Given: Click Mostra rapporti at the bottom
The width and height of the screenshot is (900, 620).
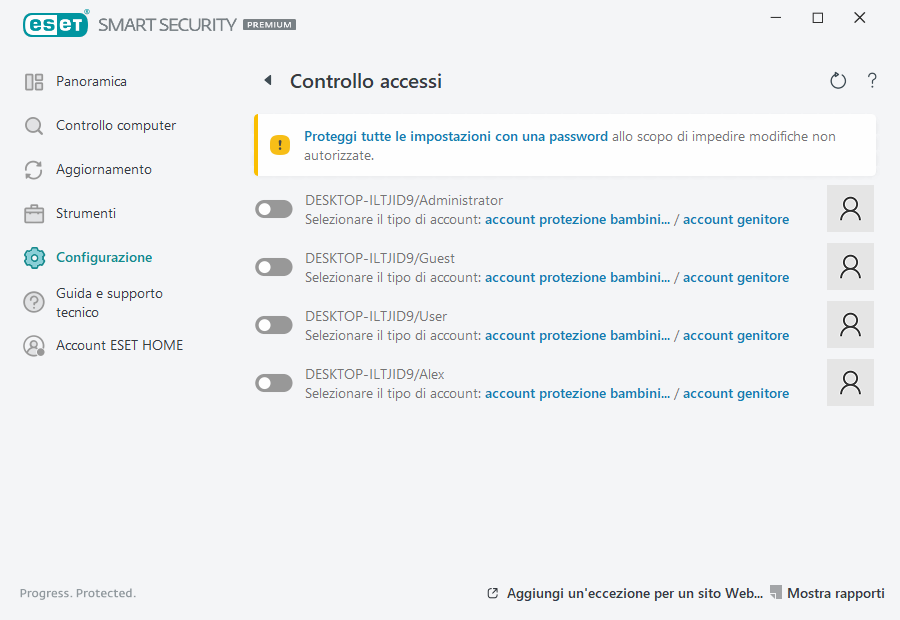Looking at the screenshot, I should pos(835,593).
